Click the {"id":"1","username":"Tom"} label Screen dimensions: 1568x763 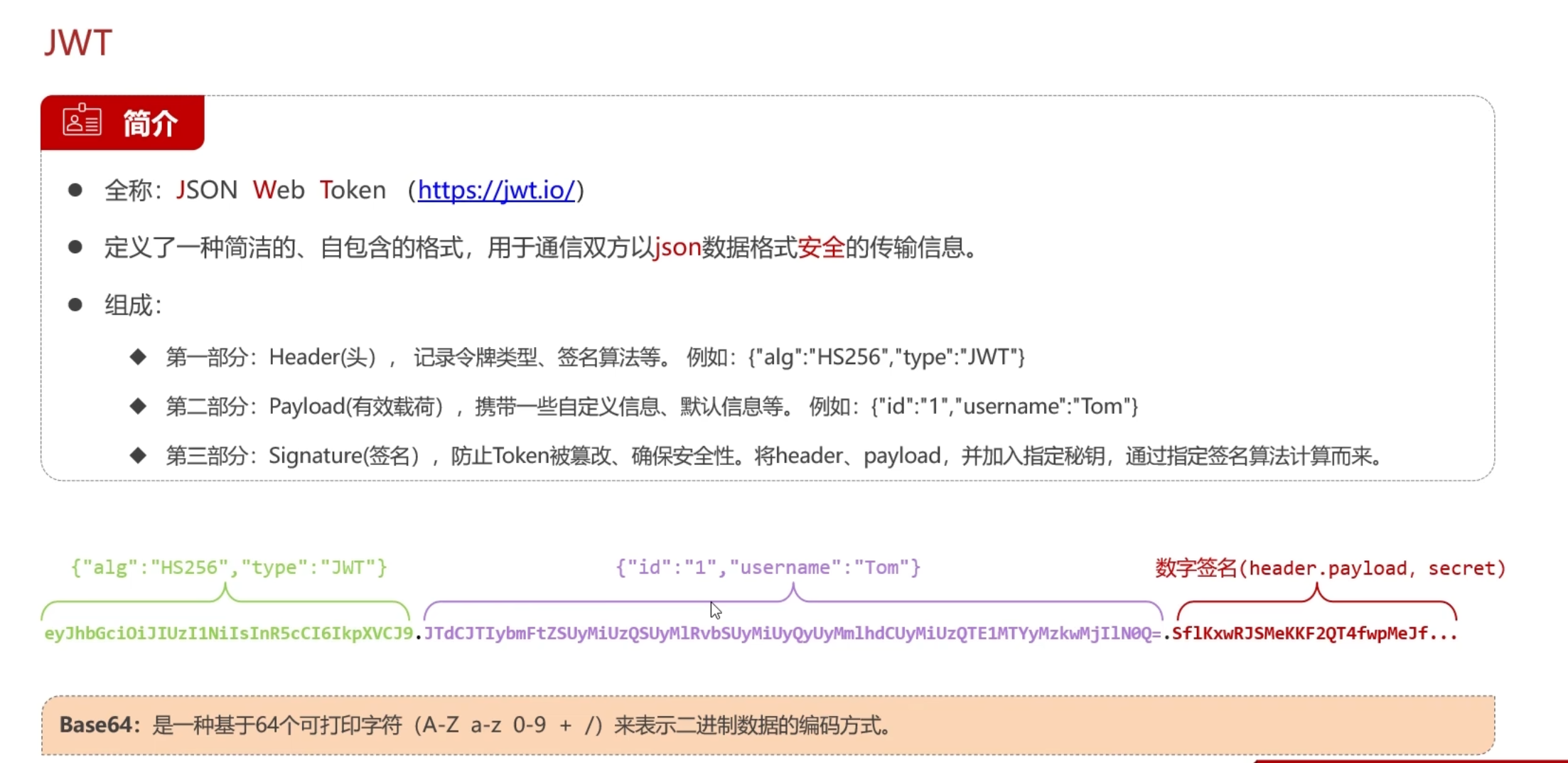point(769,567)
